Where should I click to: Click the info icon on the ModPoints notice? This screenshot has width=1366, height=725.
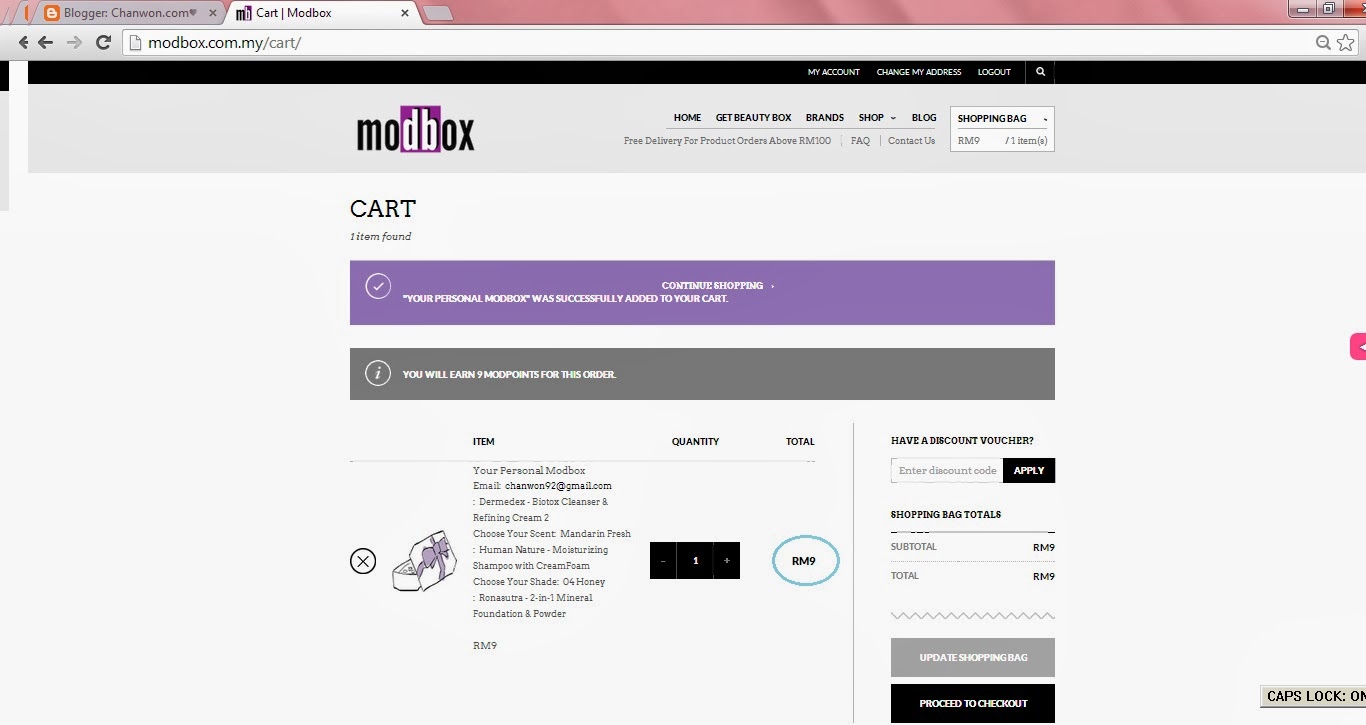(x=377, y=372)
